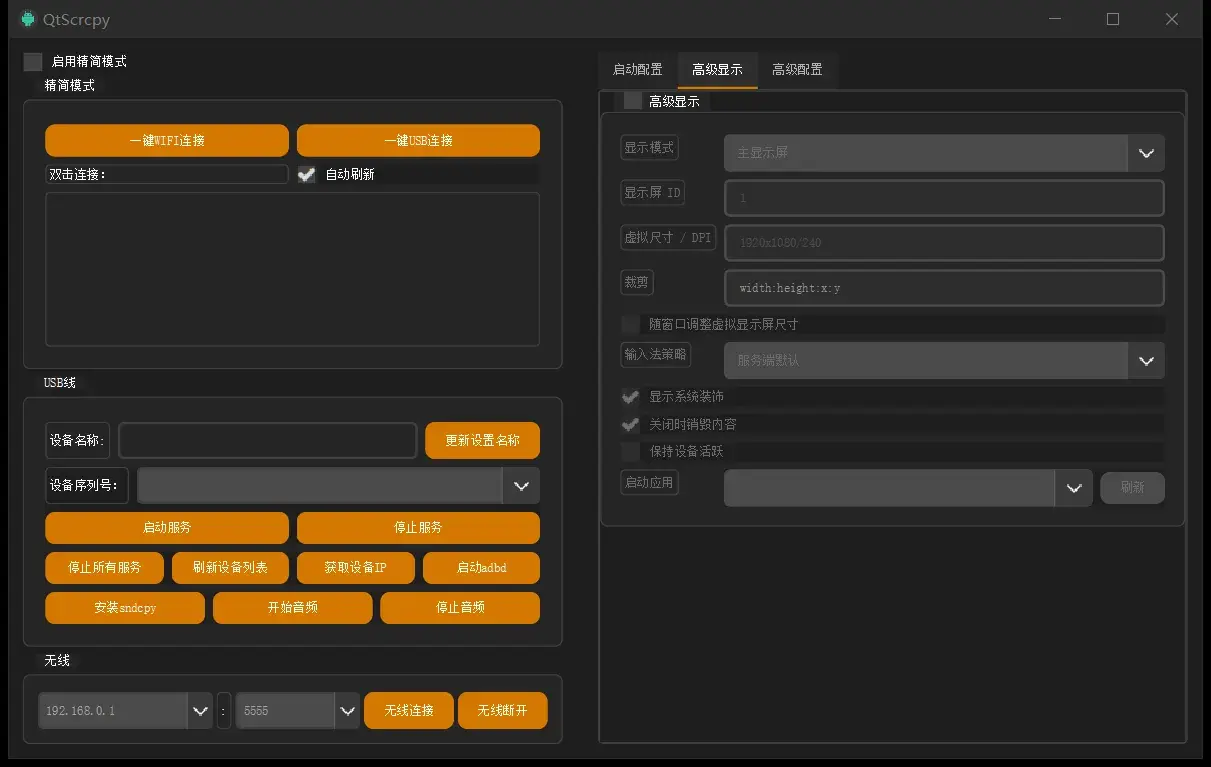The height and width of the screenshot is (767, 1211).
Task: Click the 显示屏 ID input field
Action: (x=944, y=198)
